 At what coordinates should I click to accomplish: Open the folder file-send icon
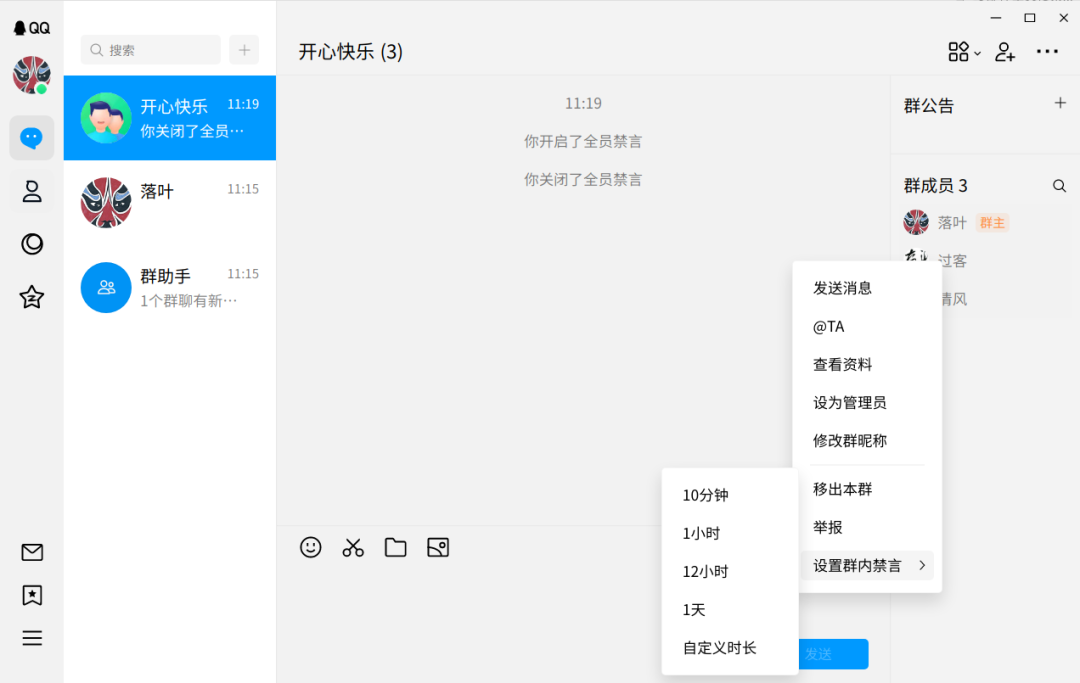pos(396,547)
